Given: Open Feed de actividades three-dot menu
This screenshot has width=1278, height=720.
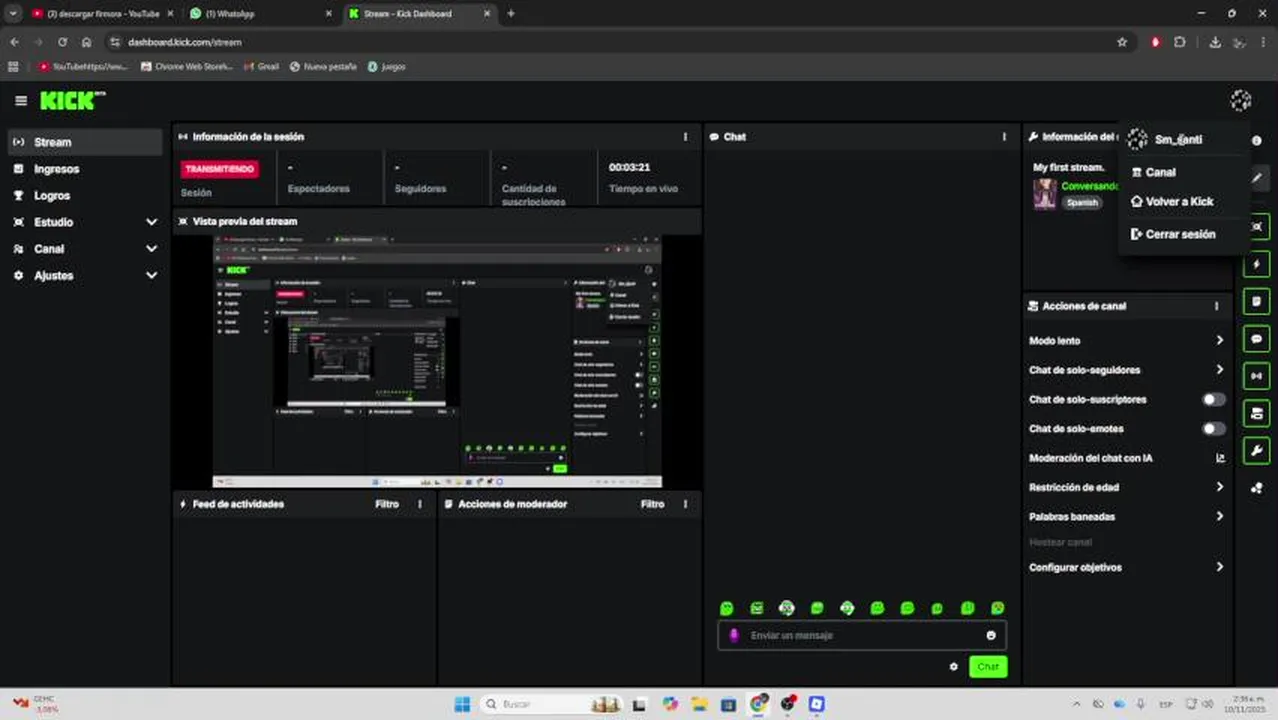Looking at the screenshot, I should [420, 504].
